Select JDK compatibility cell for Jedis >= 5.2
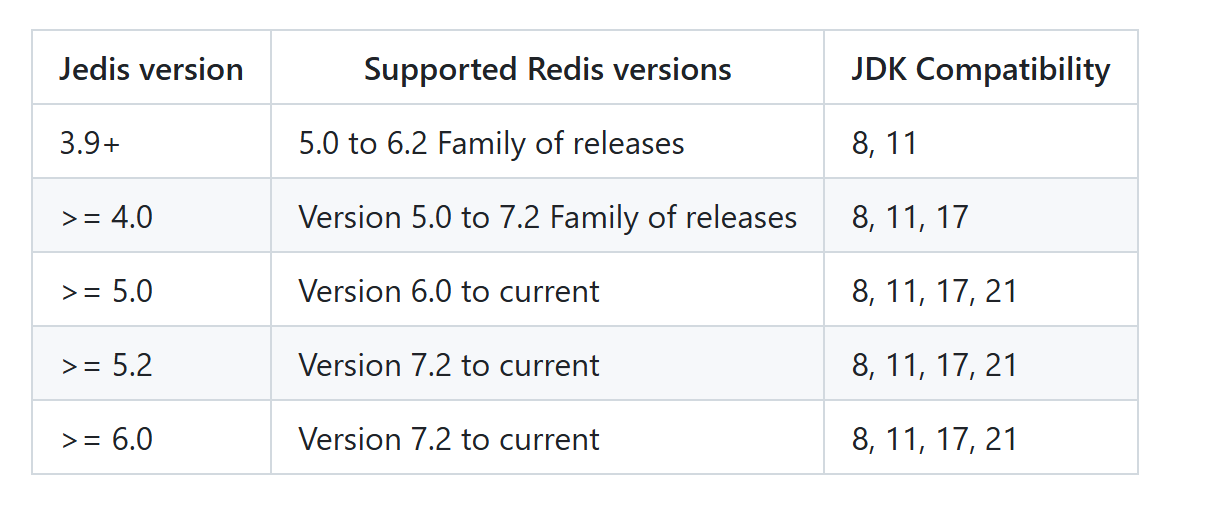Viewport: 1209px width, 521px height. coord(934,365)
